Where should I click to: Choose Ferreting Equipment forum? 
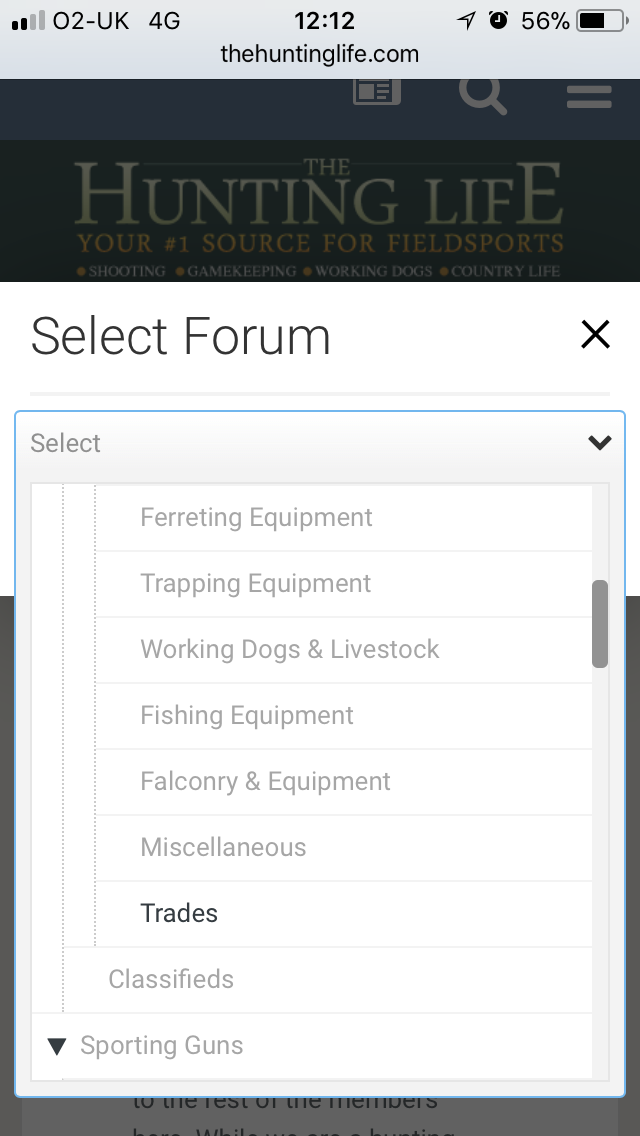click(x=256, y=518)
